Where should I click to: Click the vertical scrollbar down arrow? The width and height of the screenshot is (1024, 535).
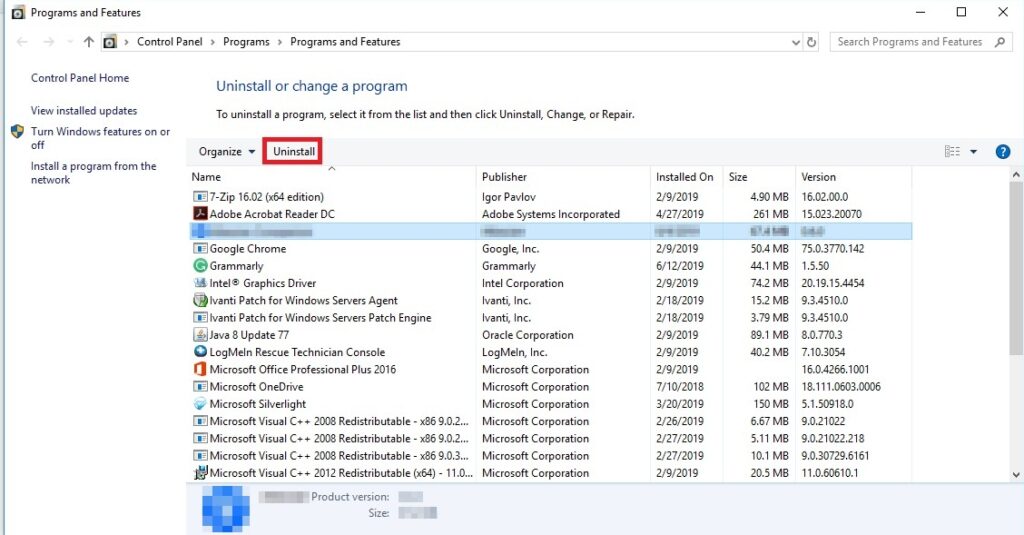tap(1016, 474)
